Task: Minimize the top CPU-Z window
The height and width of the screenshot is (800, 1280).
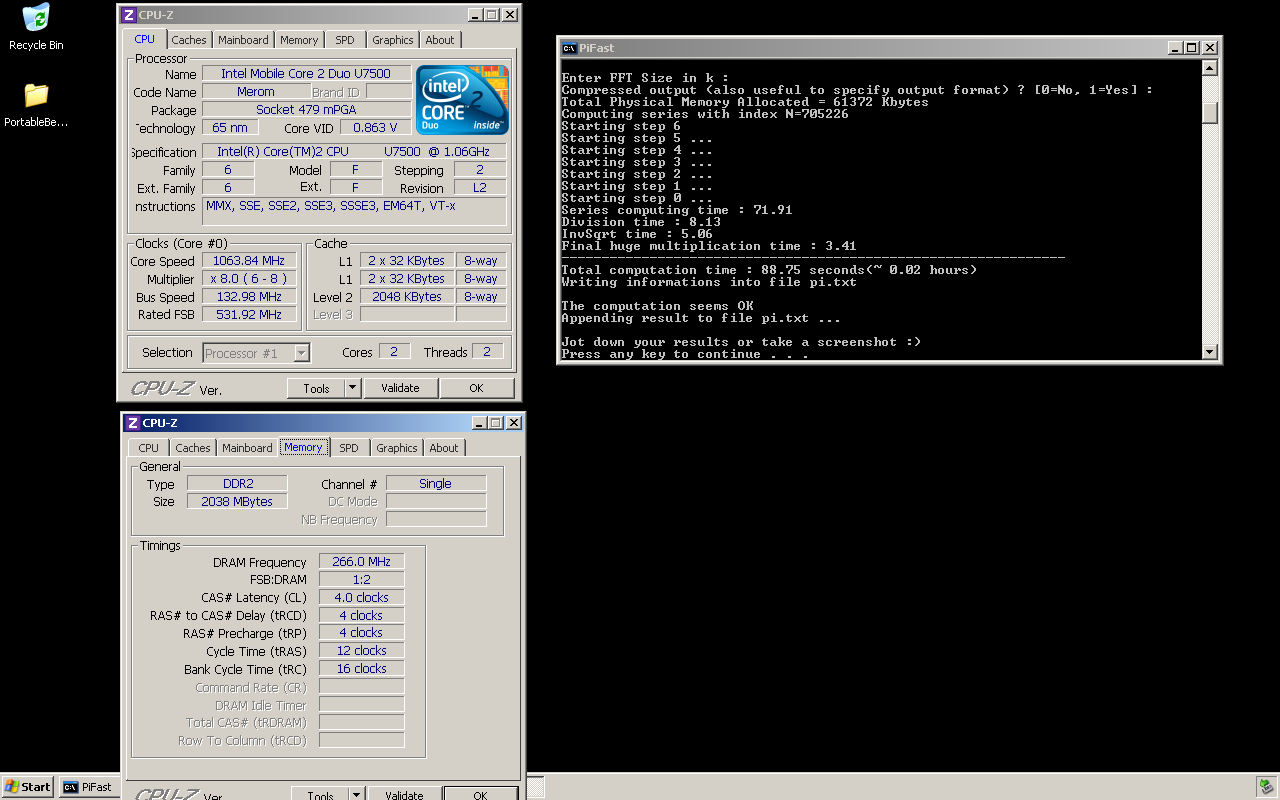Action: [476, 15]
